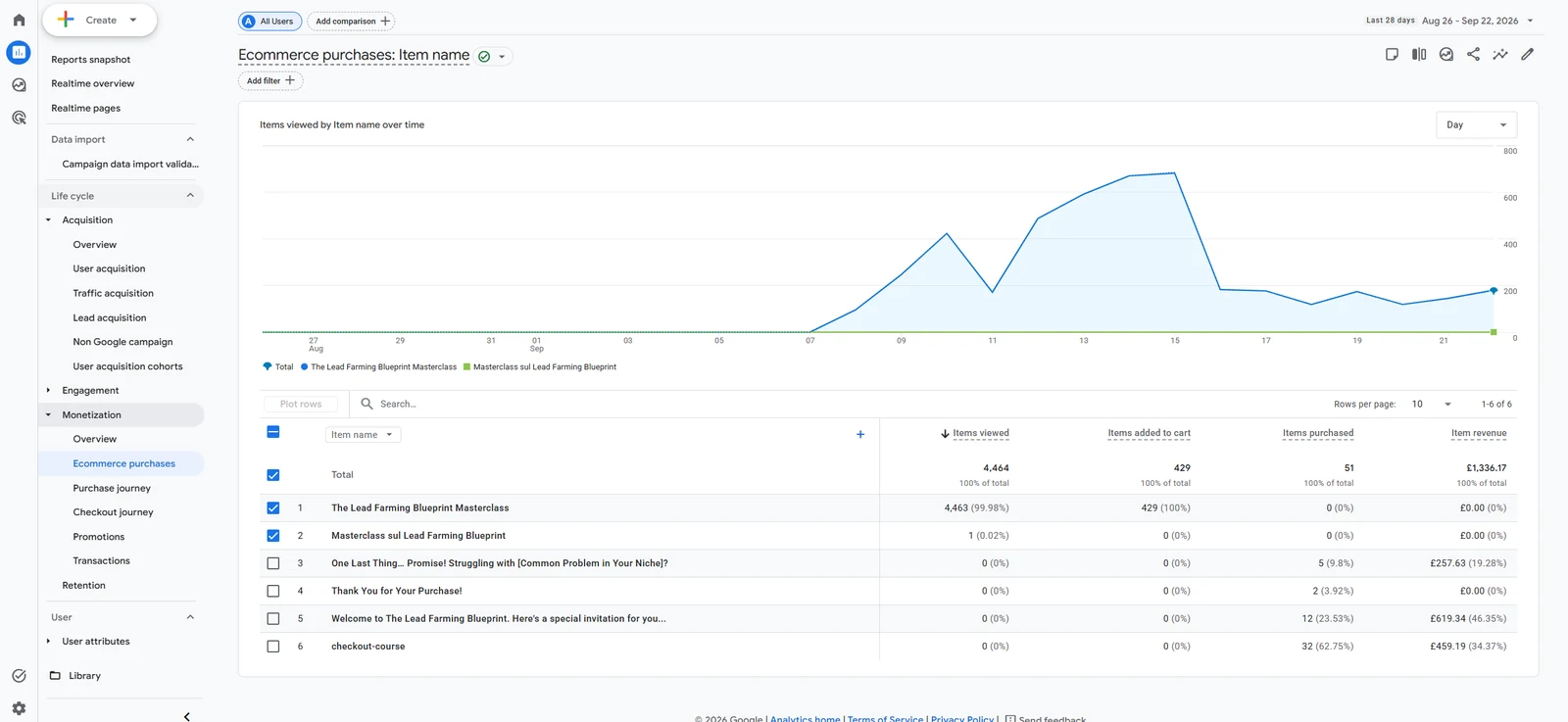Screen dimensions: 1568x722
Task: Open the Rows per page dropdown
Action: pyautogui.click(x=1431, y=404)
